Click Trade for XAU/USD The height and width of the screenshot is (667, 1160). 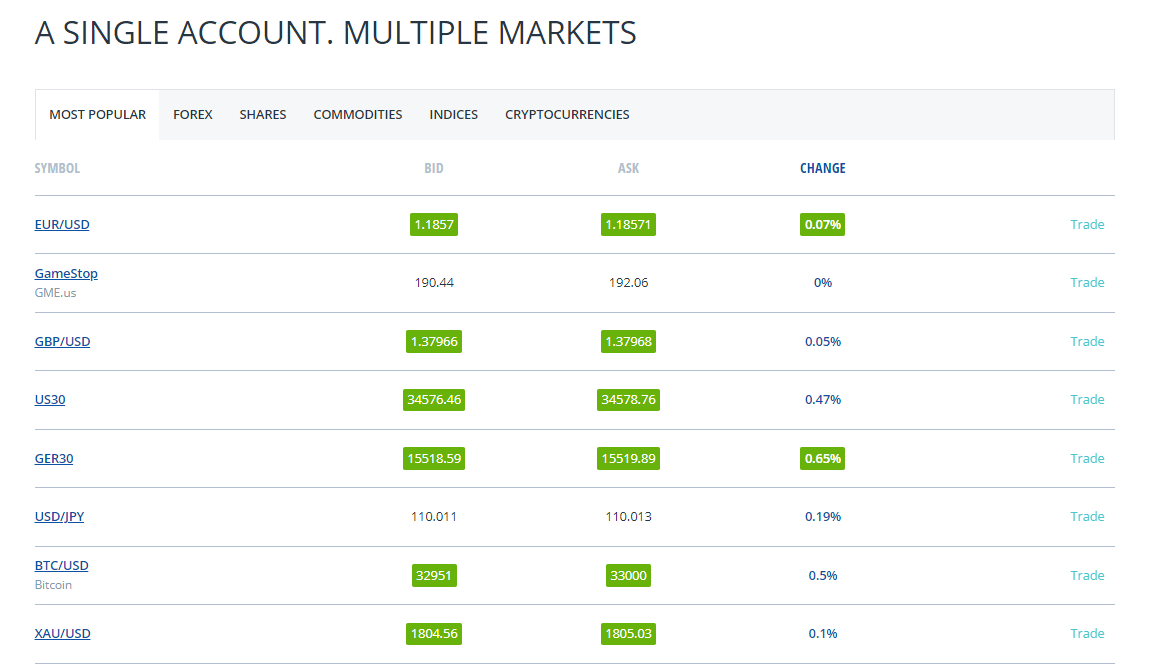[1087, 633]
